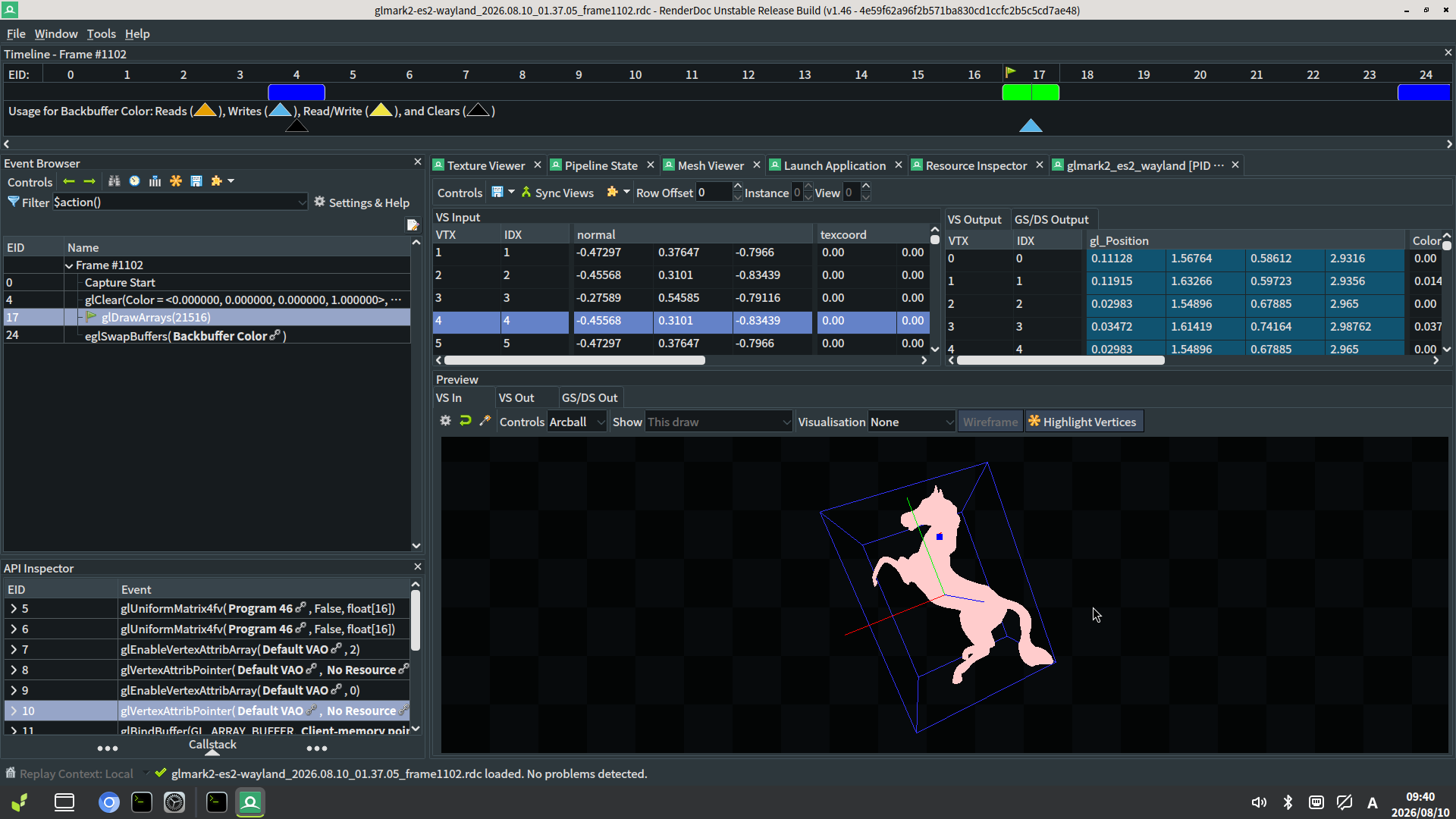Switch to the Texture Viewer tab
This screenshot has height=819, width=1456.
(x=485, y=165)
